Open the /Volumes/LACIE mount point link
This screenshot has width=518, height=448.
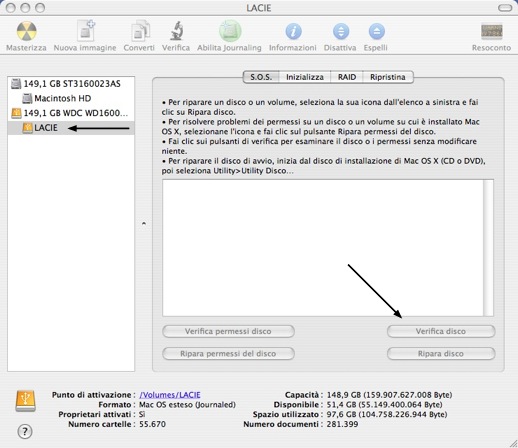point(170,395)
